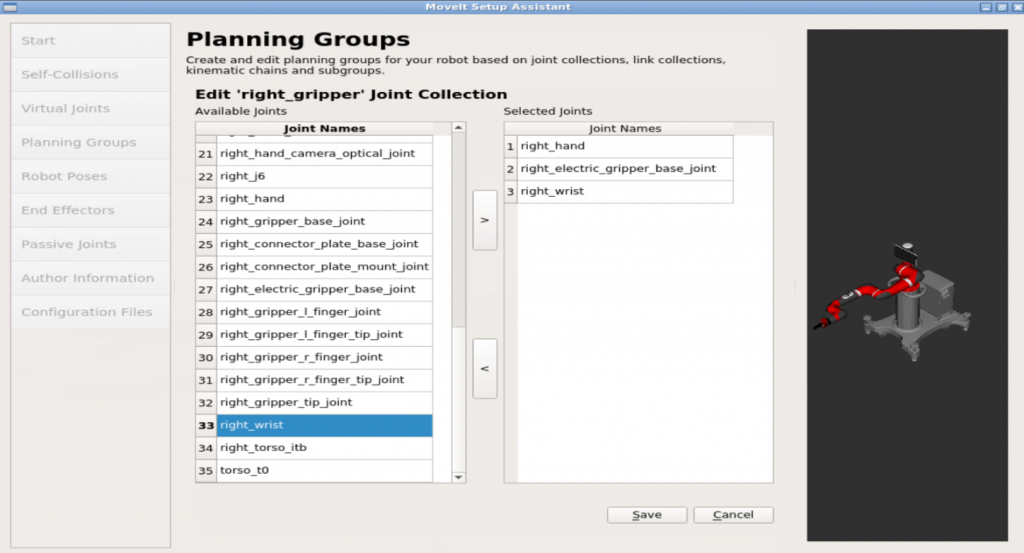Select right_connector_plate_mount_joint row
The width and height of the screenshot is (1024, 553).
tap(325, 266)
